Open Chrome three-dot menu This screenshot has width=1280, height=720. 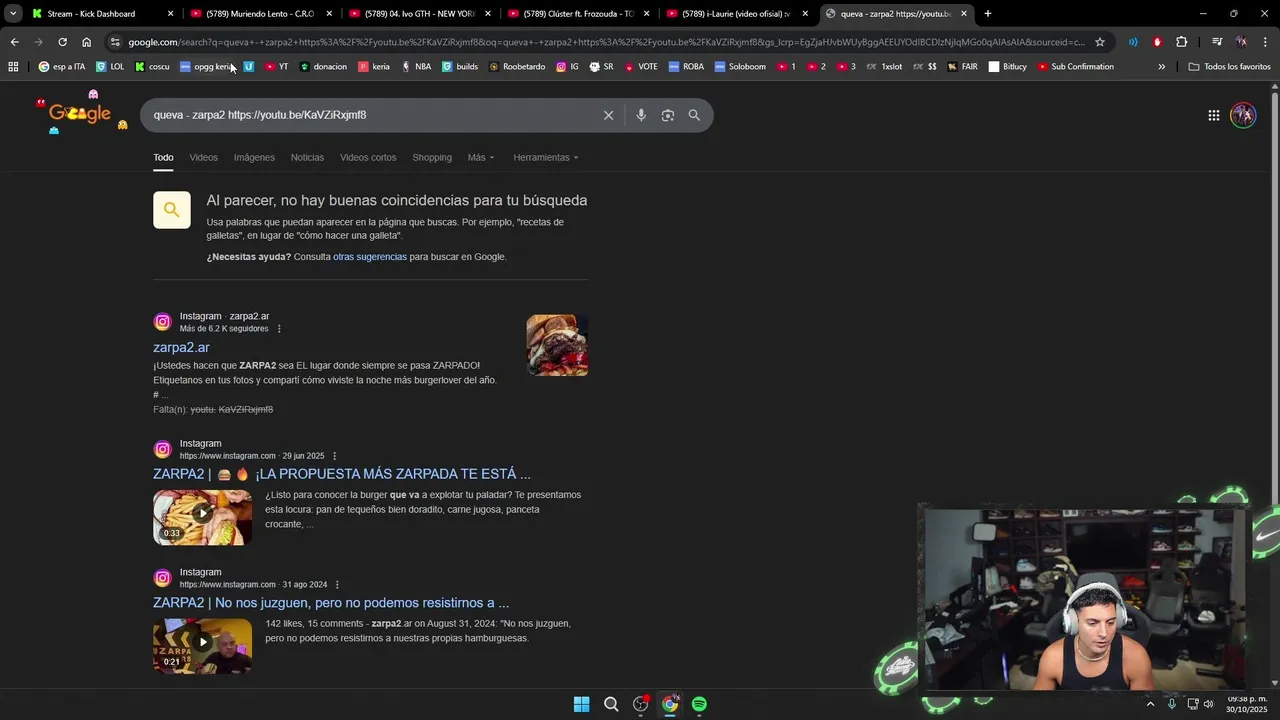pos(1265,42)
